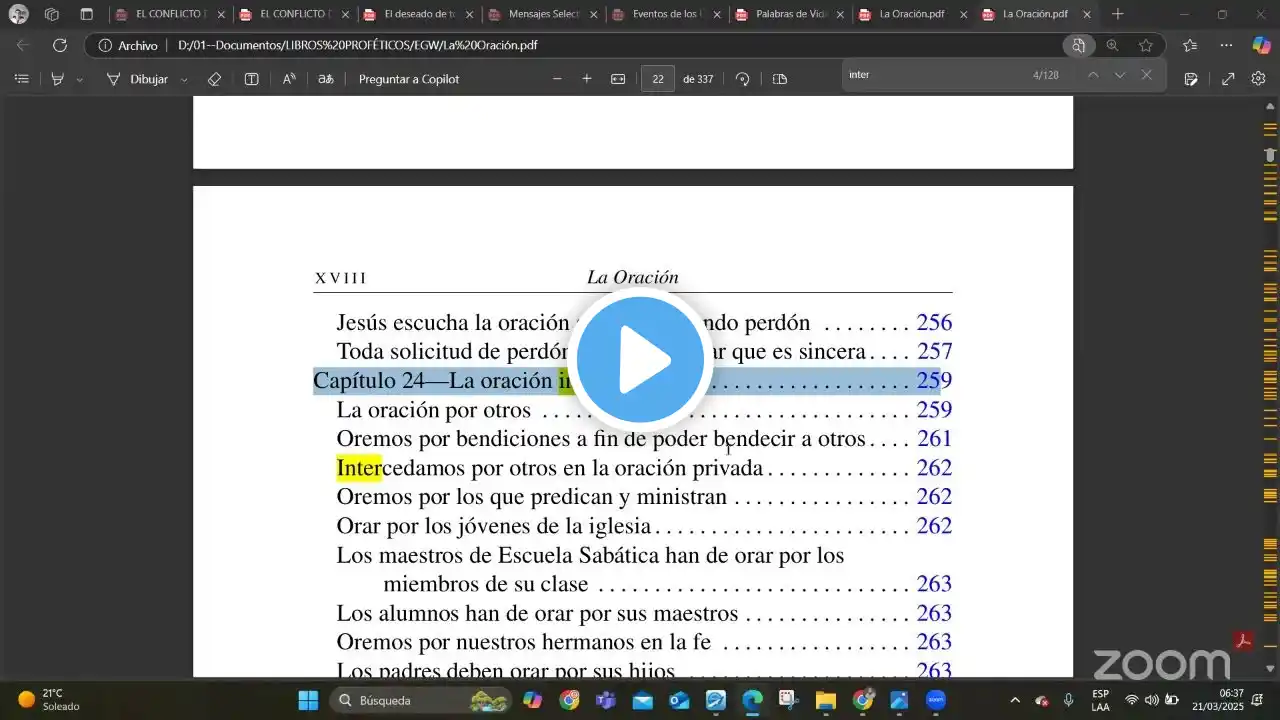Click Preguntar a Copilot
Screen dimensions: 1280x720
tap(409, 79)
